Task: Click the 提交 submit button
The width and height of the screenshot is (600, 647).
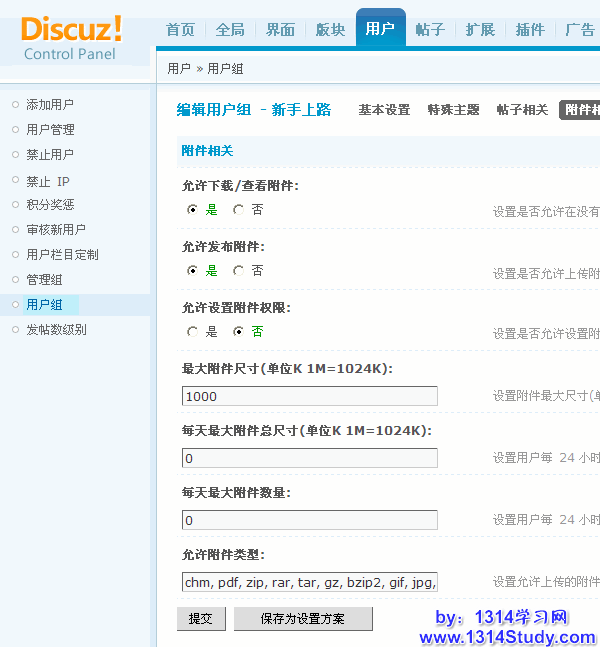Action: coord(201,619)
